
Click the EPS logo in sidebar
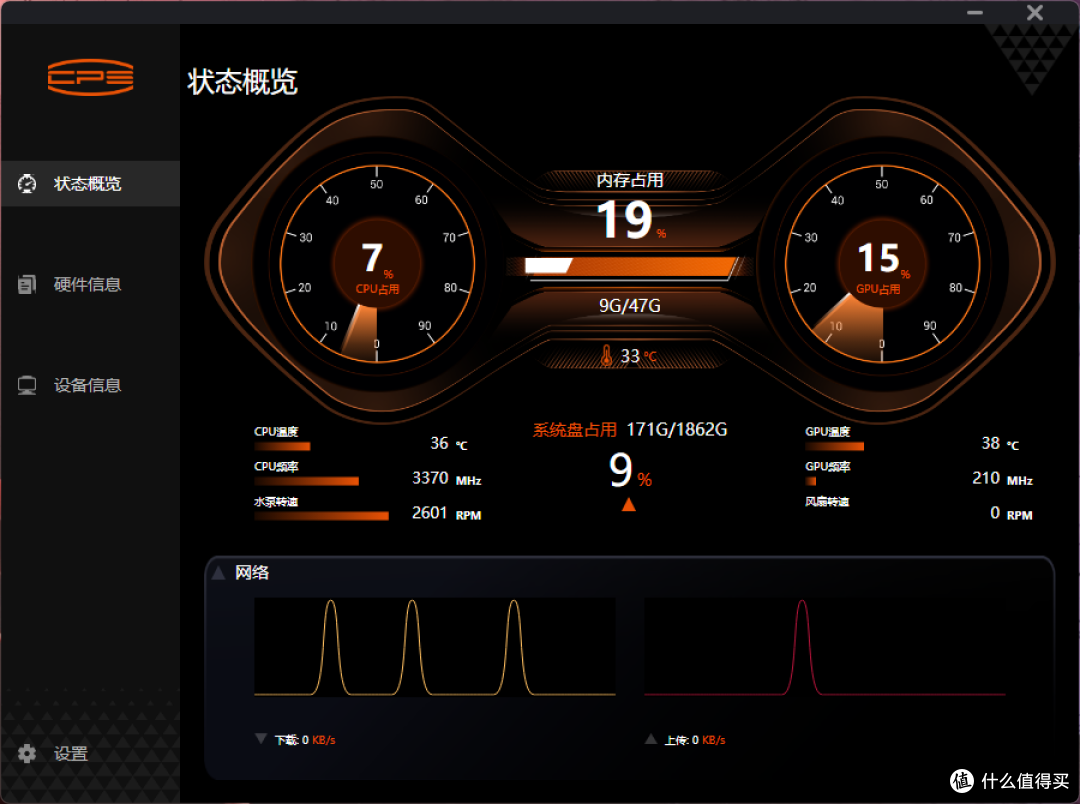[x=90, y=77]
